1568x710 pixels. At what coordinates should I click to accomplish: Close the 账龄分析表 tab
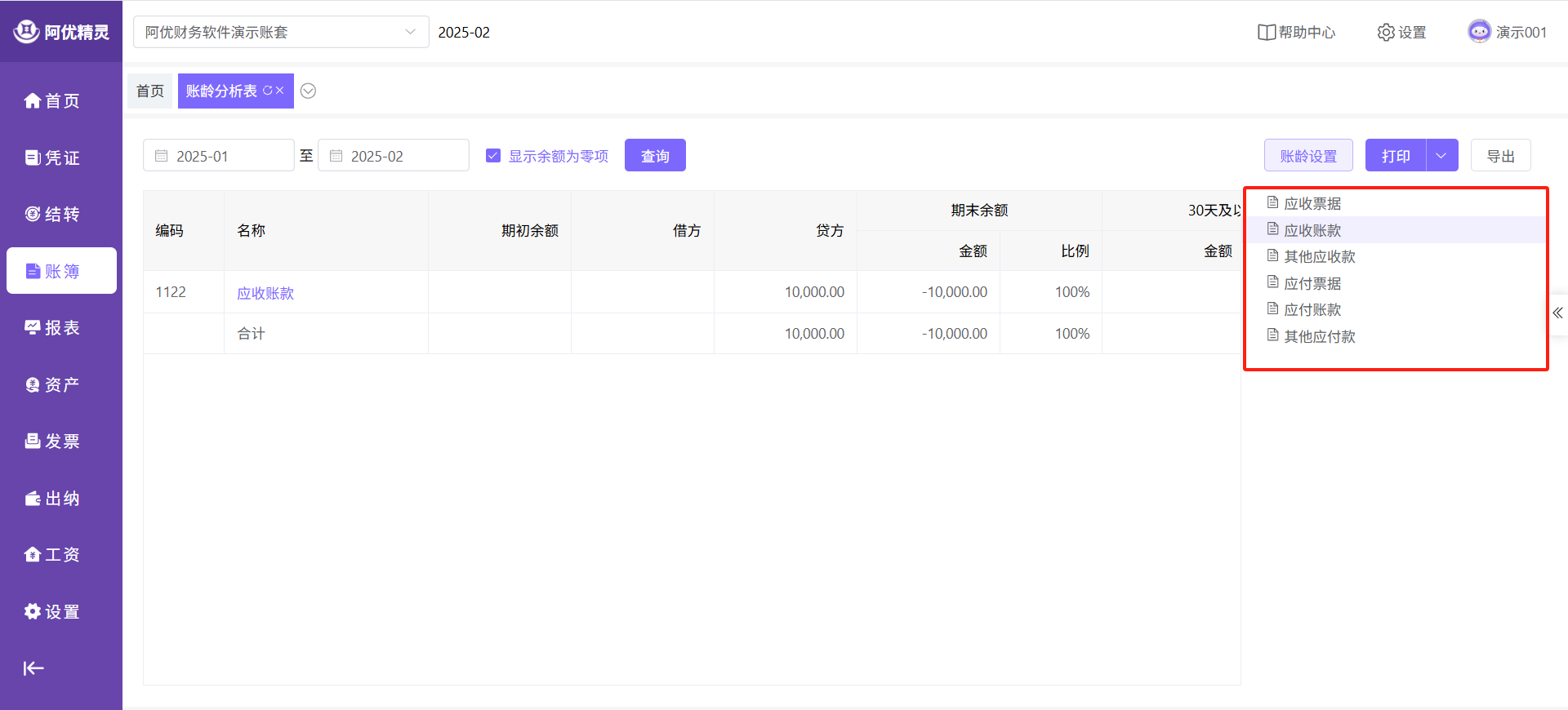tap(280, 91)
